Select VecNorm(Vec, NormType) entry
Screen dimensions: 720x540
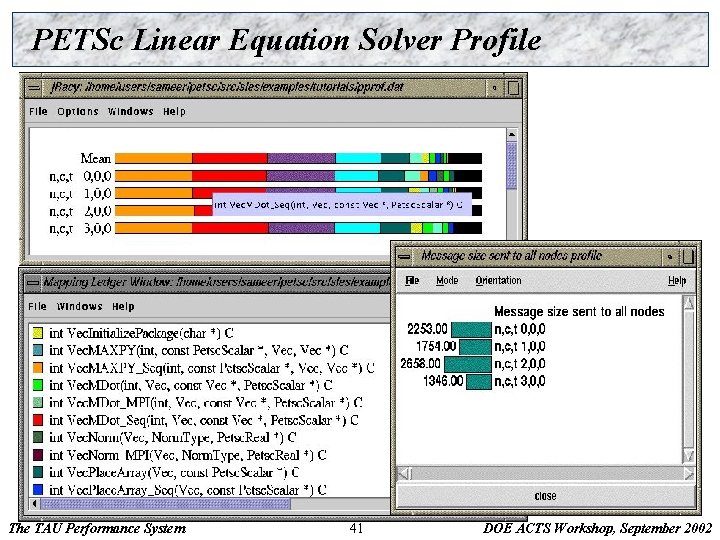(x=173, y=438)
